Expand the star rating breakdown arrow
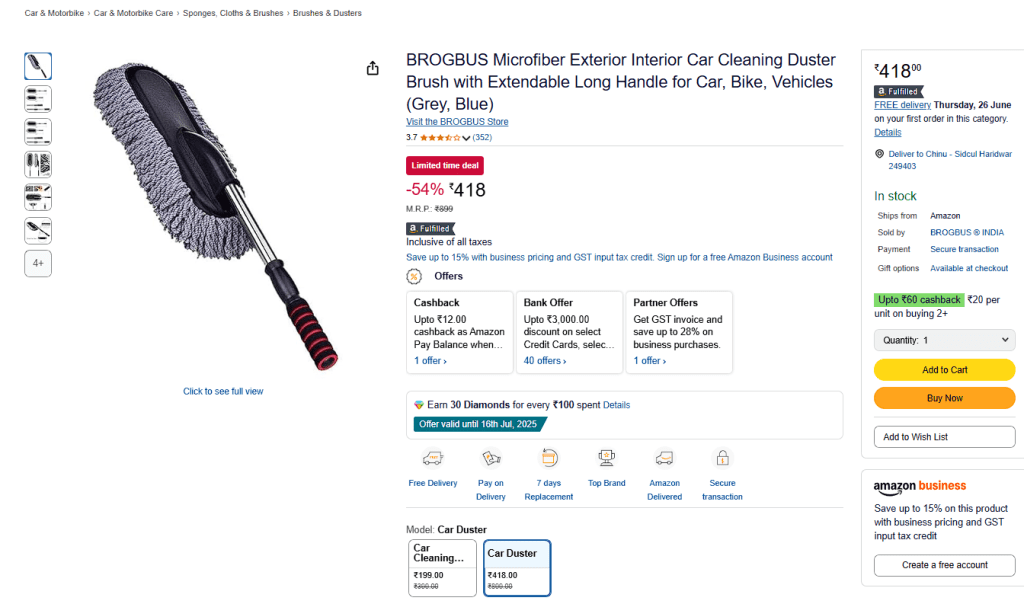Viewport: 1024px width, 604px height. (x=466, y=138)
